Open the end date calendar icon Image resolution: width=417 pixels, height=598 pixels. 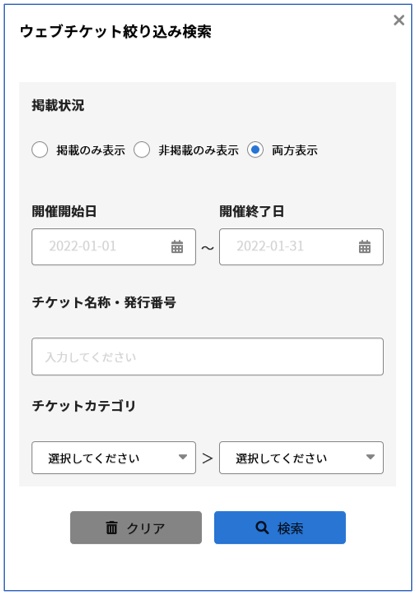tap(364, 247)
